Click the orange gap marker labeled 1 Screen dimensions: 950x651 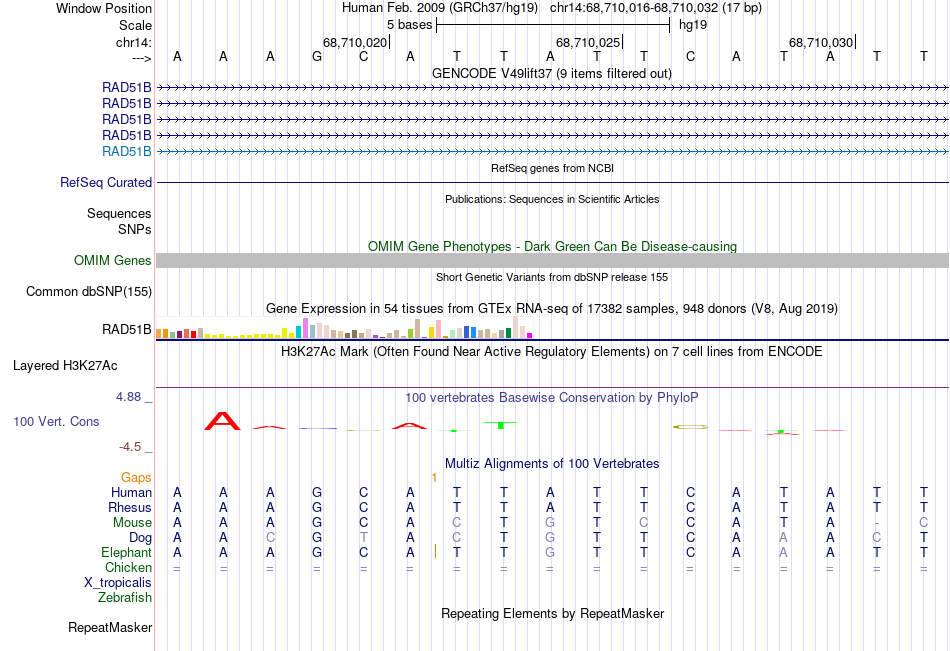coord(434,478)
